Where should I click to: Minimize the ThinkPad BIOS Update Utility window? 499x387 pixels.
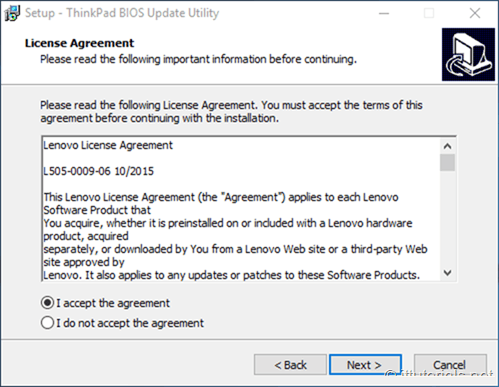click(384, 13)
